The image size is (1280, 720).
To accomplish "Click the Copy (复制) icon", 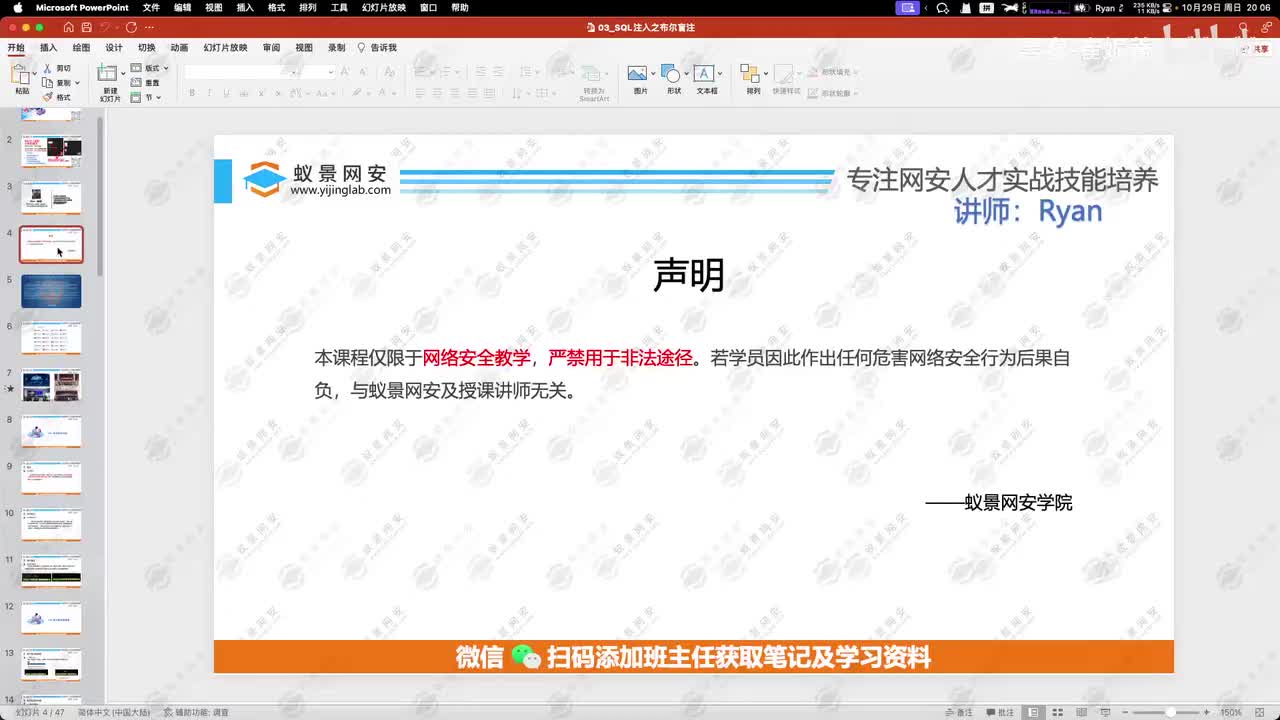I will click(x=47, y=83).
